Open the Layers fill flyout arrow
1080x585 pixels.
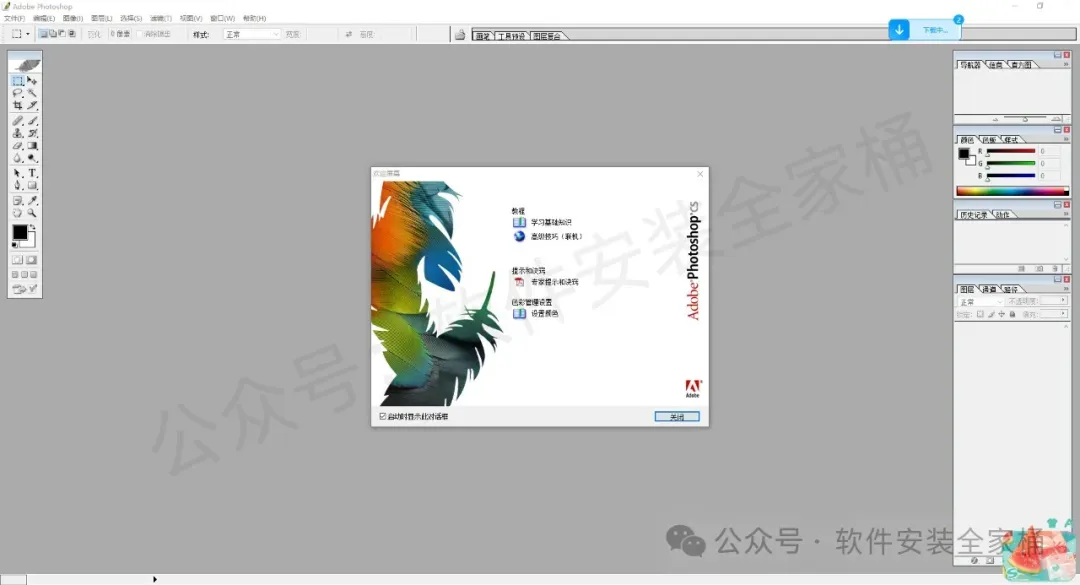[x=1063, y=314]
